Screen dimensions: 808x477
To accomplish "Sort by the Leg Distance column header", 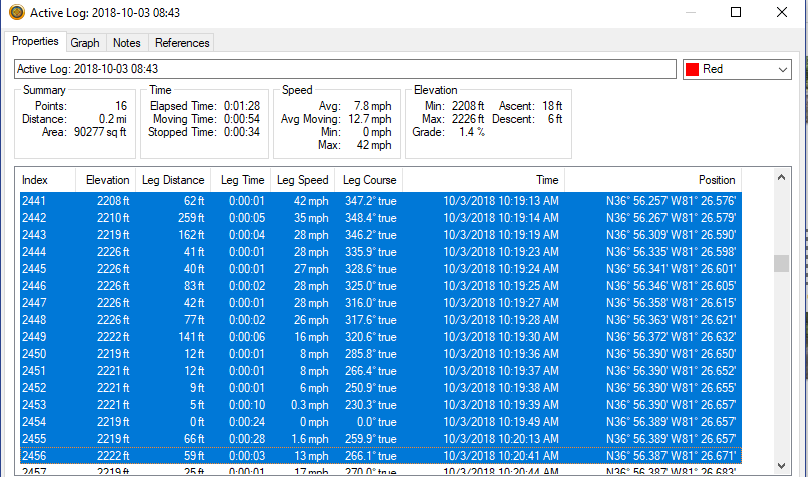I will 173,180.
